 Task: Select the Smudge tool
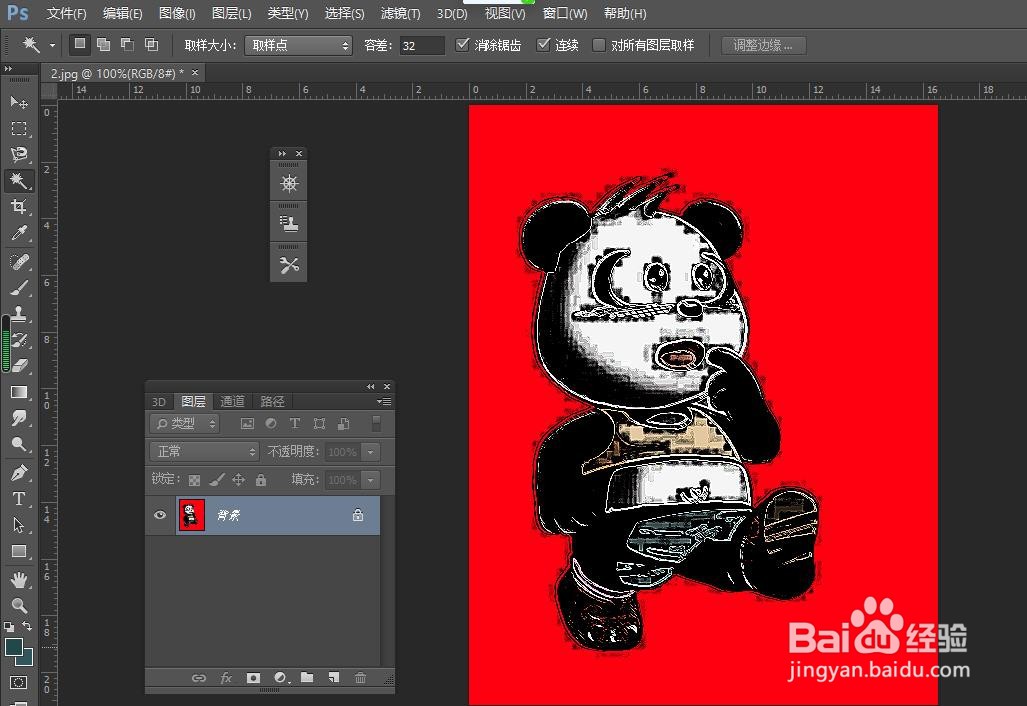19,418
